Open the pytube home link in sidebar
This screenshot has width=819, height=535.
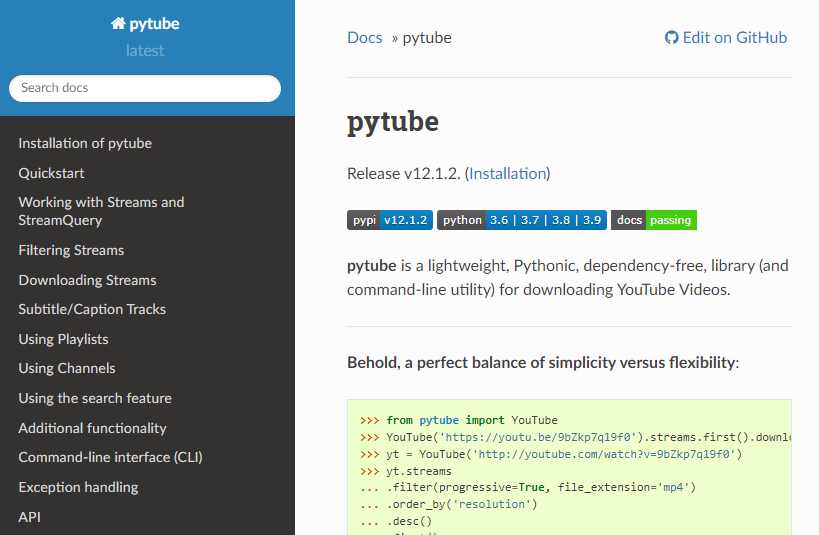coord(145,24)
